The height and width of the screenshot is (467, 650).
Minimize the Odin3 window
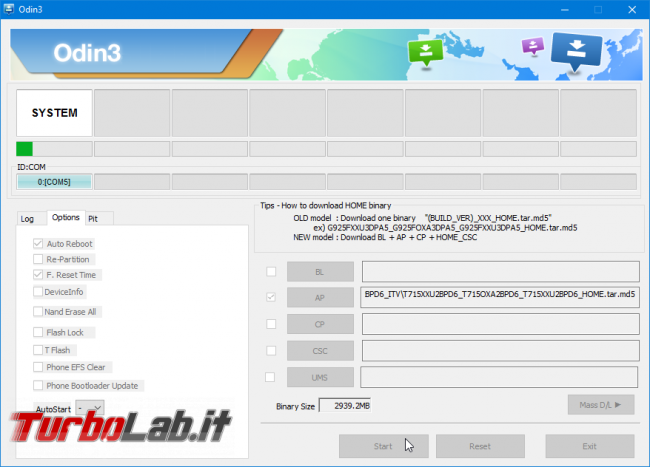(x=565, y=10)
